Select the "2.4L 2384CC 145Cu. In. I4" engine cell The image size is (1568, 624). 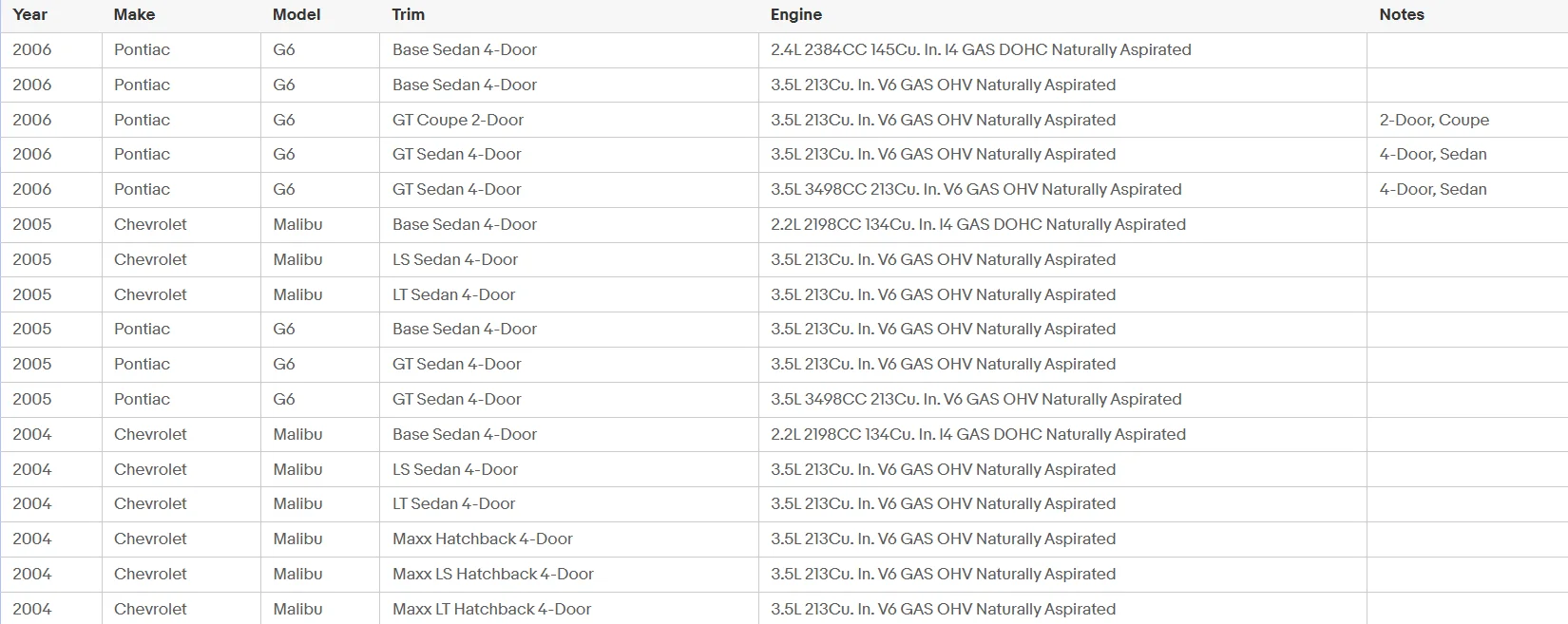click(981, 49)
